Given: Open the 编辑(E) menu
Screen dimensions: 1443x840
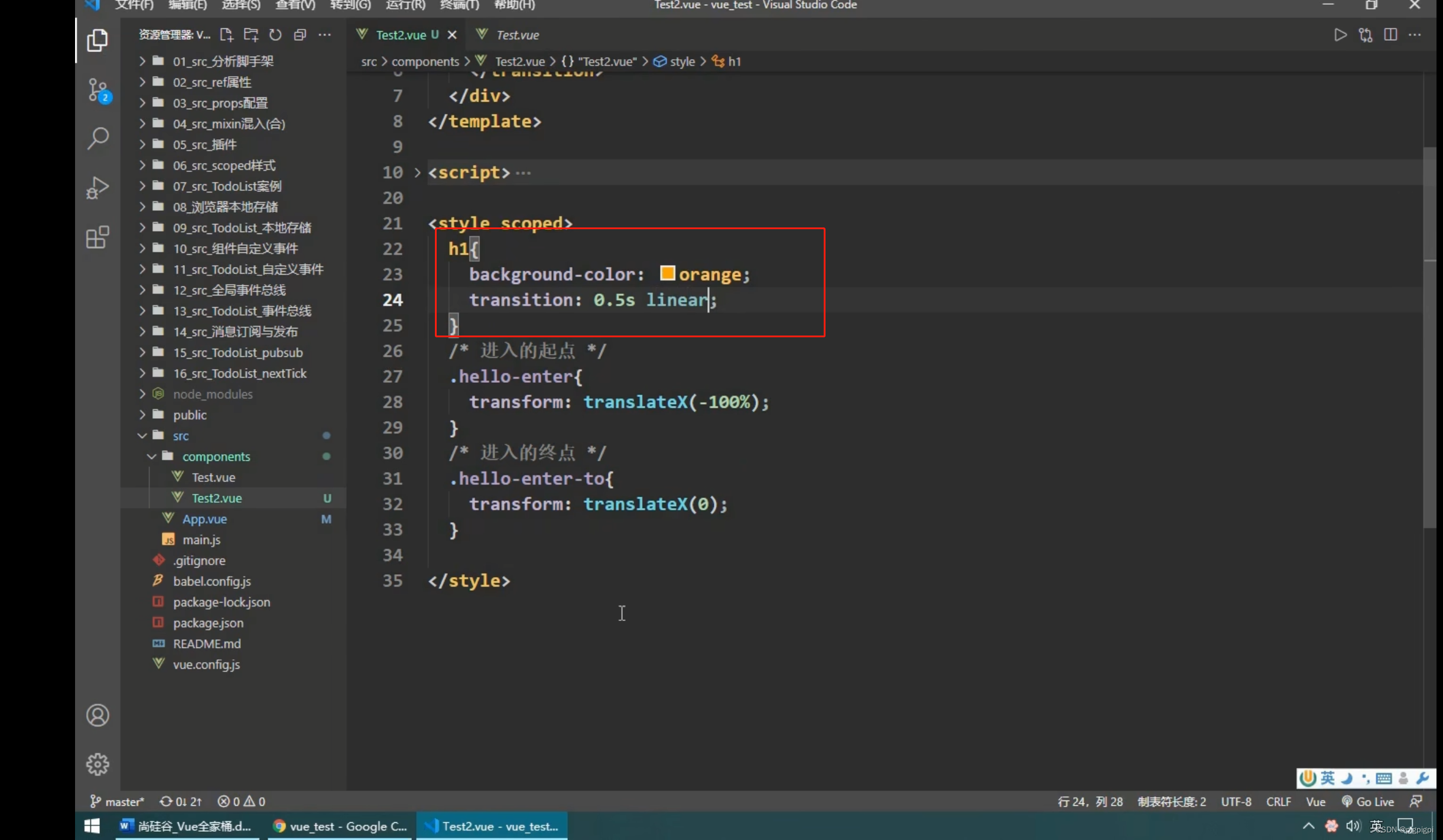Looking at the screenshot, I should click(188, 5).
